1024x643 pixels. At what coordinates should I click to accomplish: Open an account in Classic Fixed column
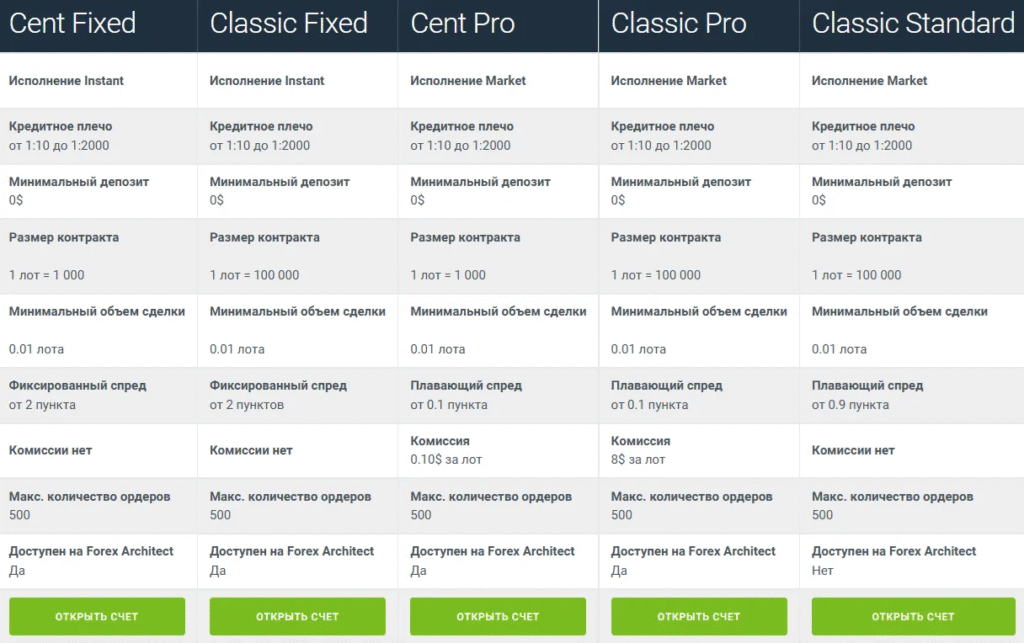pyautogui.click(x=297, y=616)
